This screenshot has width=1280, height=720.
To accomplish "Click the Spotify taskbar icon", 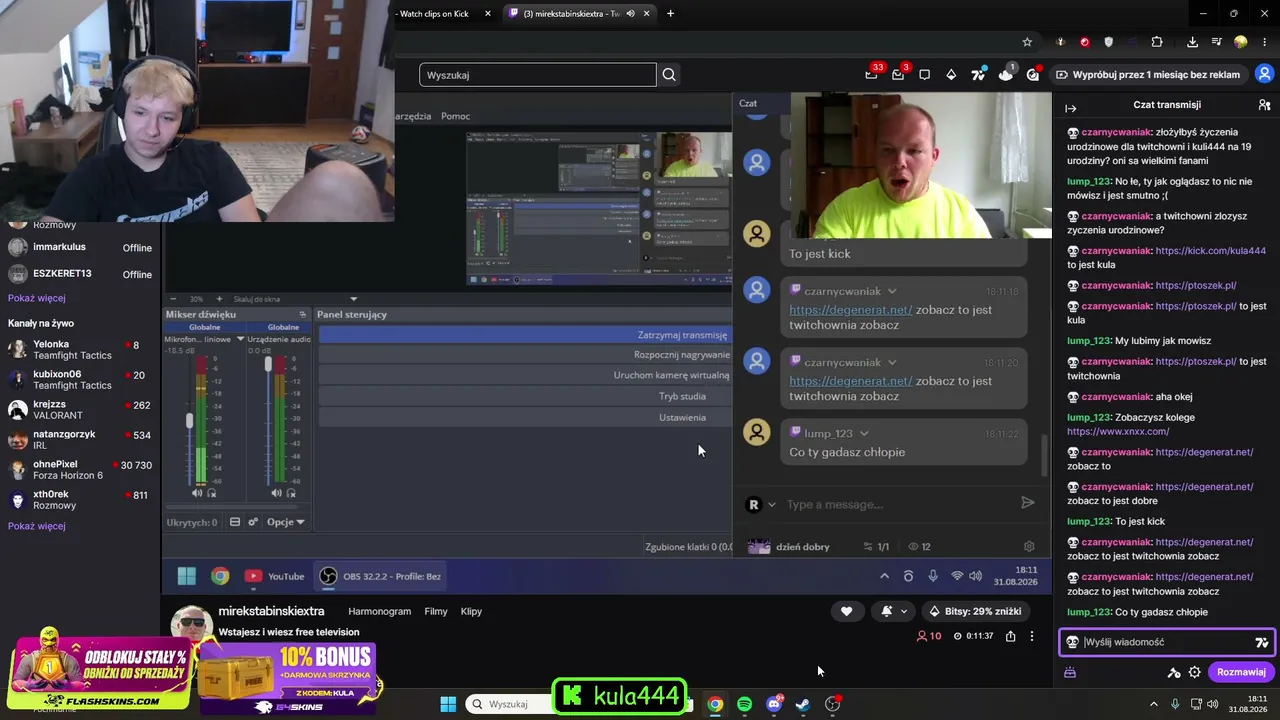I will point(744,704).
